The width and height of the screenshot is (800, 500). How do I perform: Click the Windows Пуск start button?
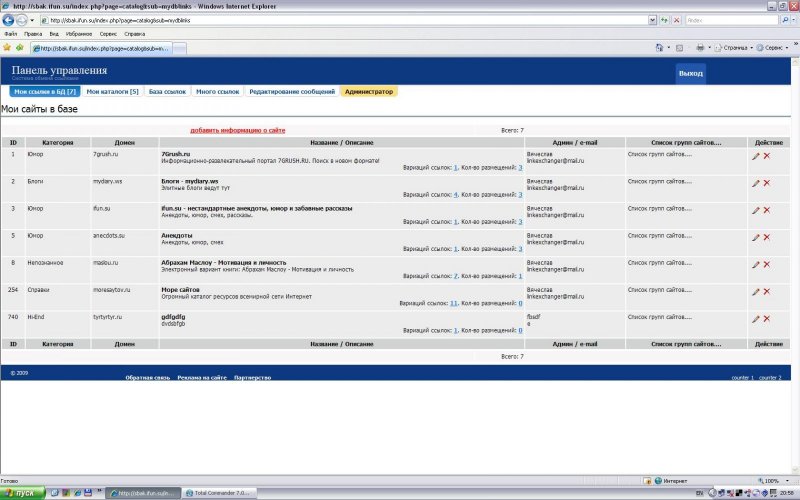click(x=20, y=493)
